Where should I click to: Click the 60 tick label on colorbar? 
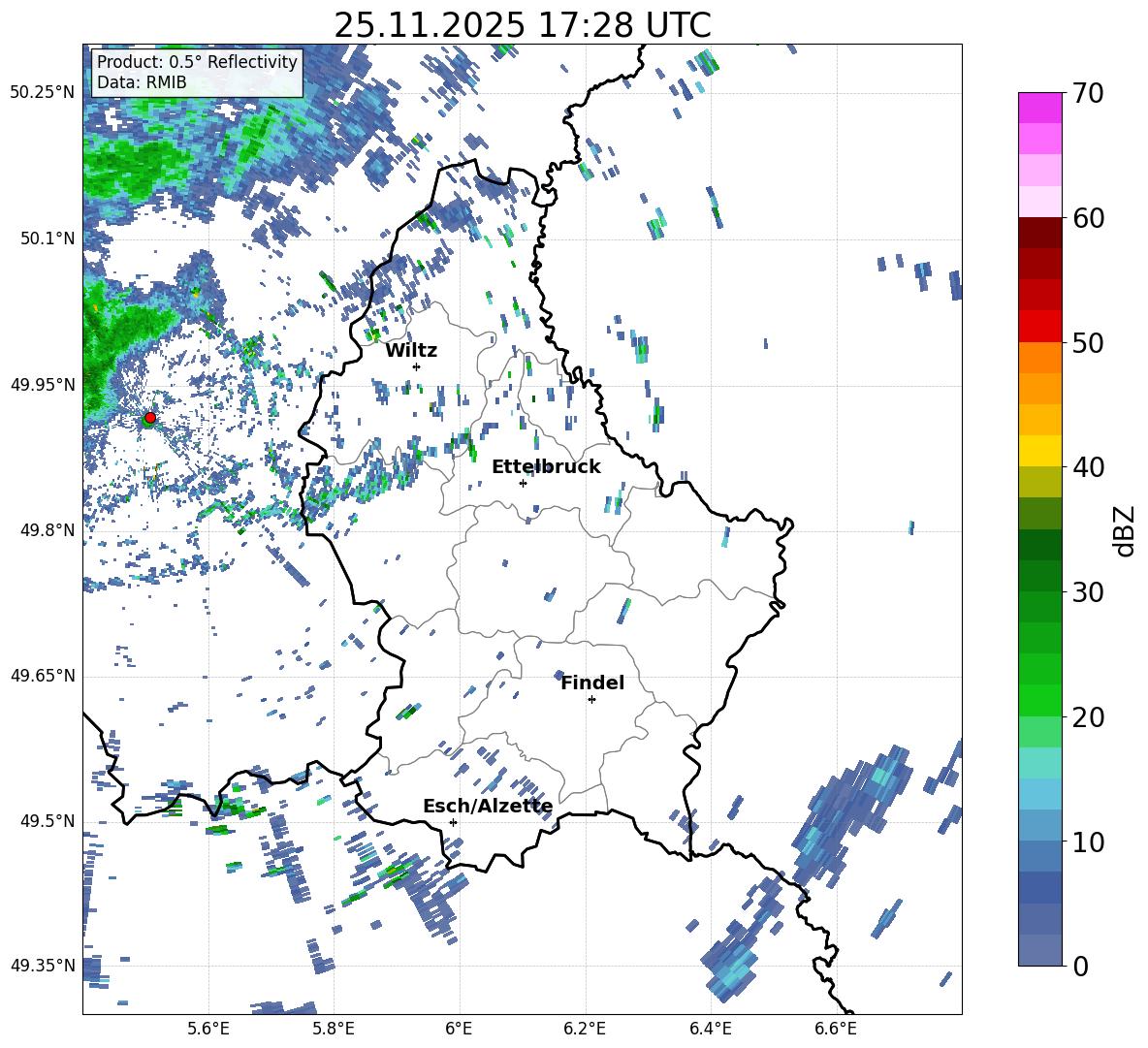tap(1088, 218)
